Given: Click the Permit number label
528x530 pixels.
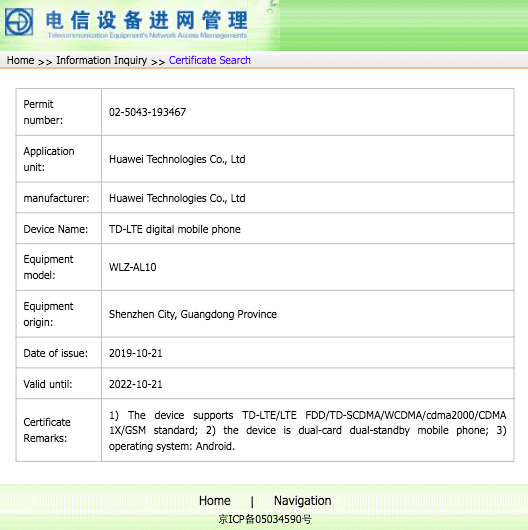Looking at the screenshot, I should pos(43,112).
